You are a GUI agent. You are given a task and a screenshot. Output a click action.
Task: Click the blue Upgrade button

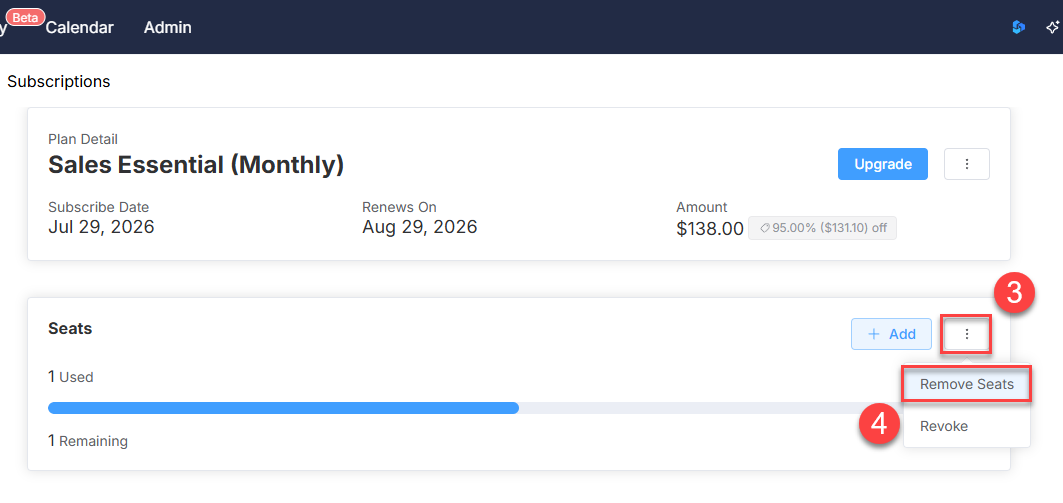pos(883,164)
